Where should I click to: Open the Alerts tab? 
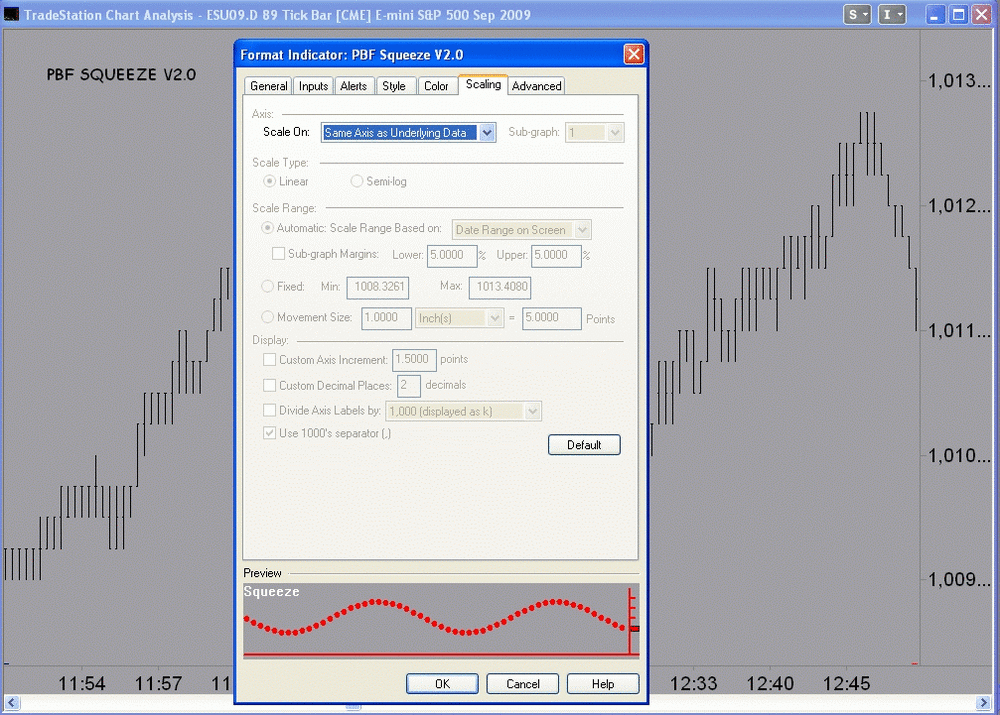(353, 86)
